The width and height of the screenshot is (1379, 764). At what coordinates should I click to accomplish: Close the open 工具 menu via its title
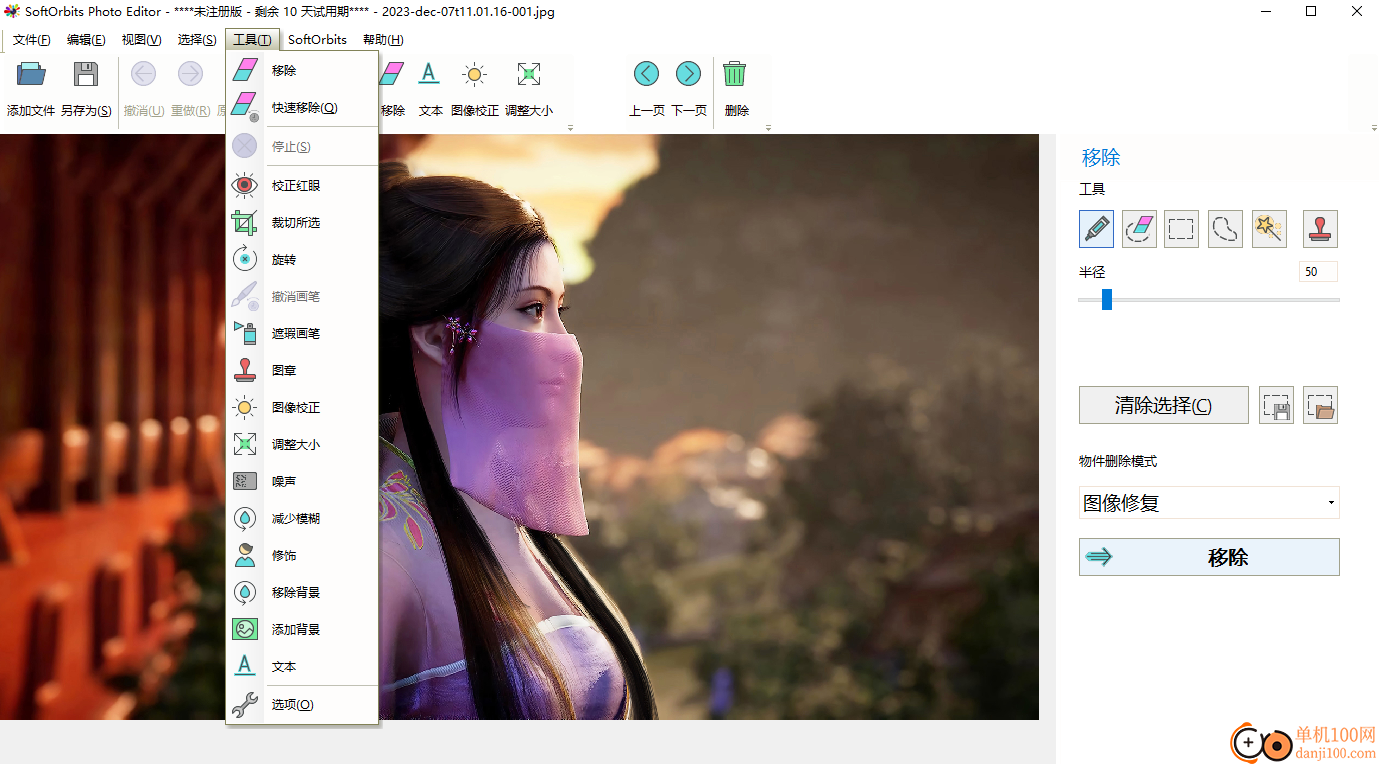click(x=252, y=40)
